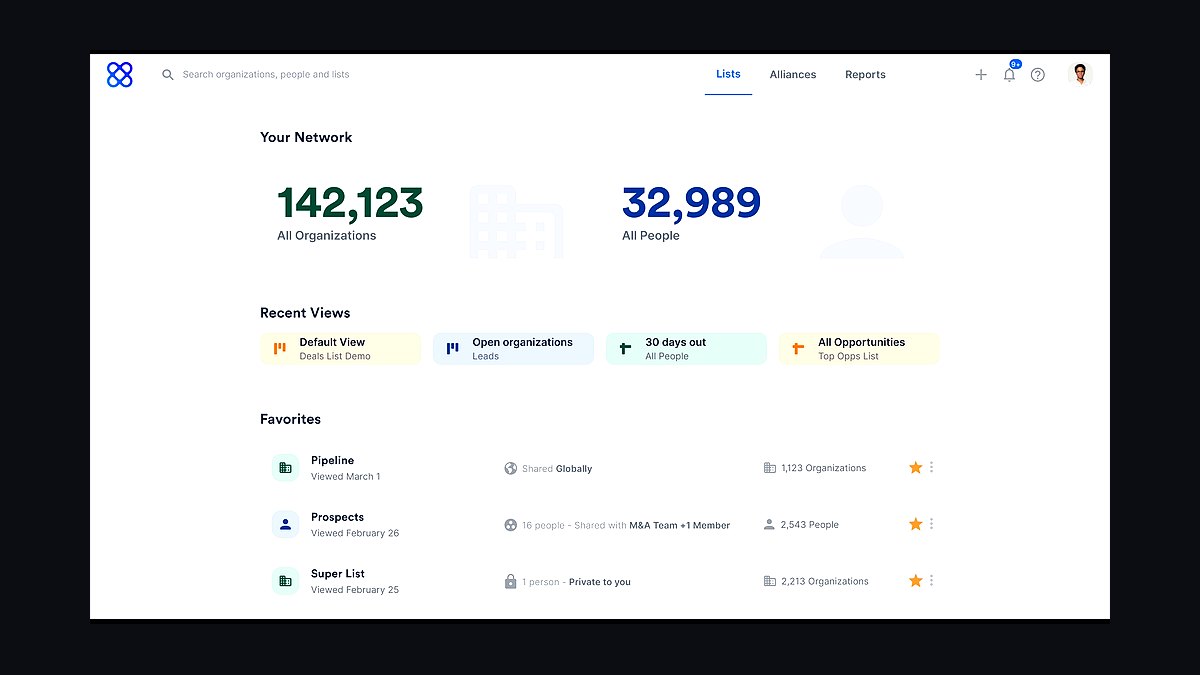
Task: Click the faded building illustration icon
Action: 515,221
